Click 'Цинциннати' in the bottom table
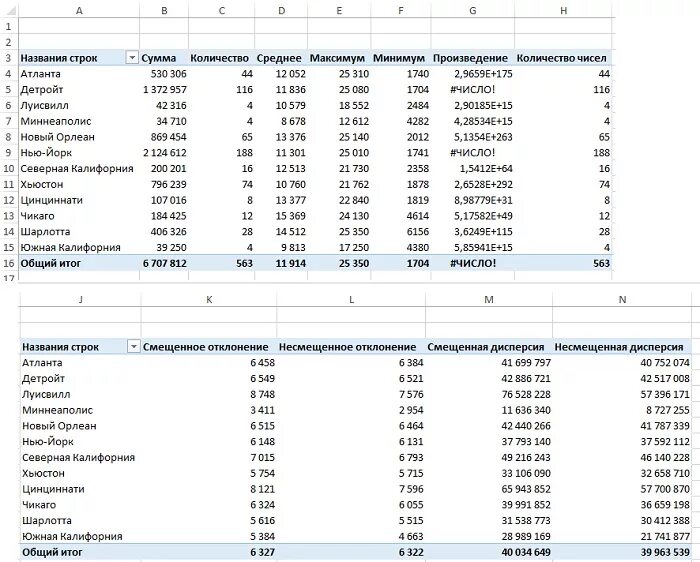Screen dimensions: 700x562 pos(53,489)
